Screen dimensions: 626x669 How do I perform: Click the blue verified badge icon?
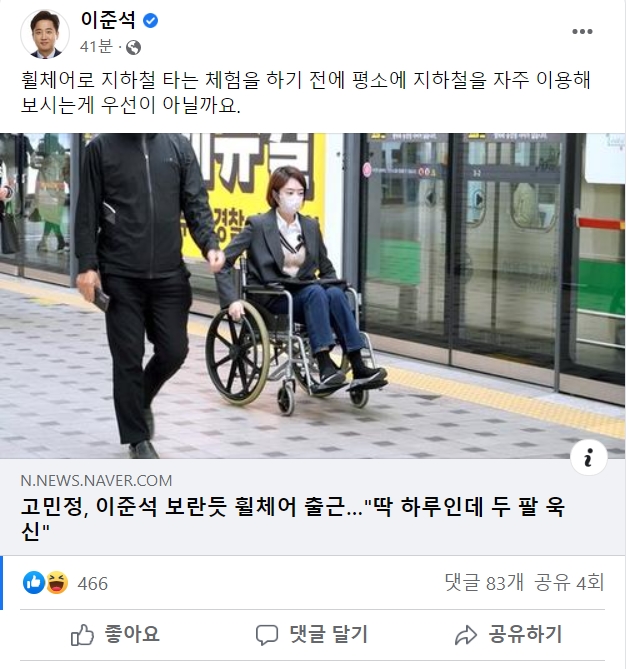pos(150,20)
